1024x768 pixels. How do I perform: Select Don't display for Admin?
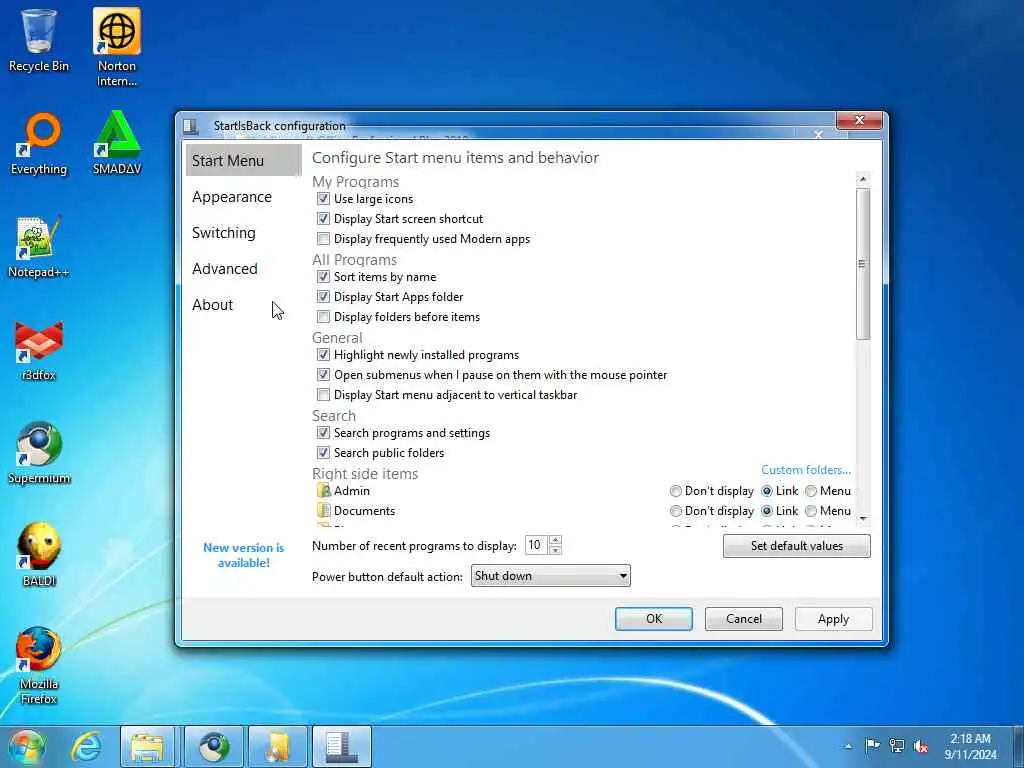(676, 491)
